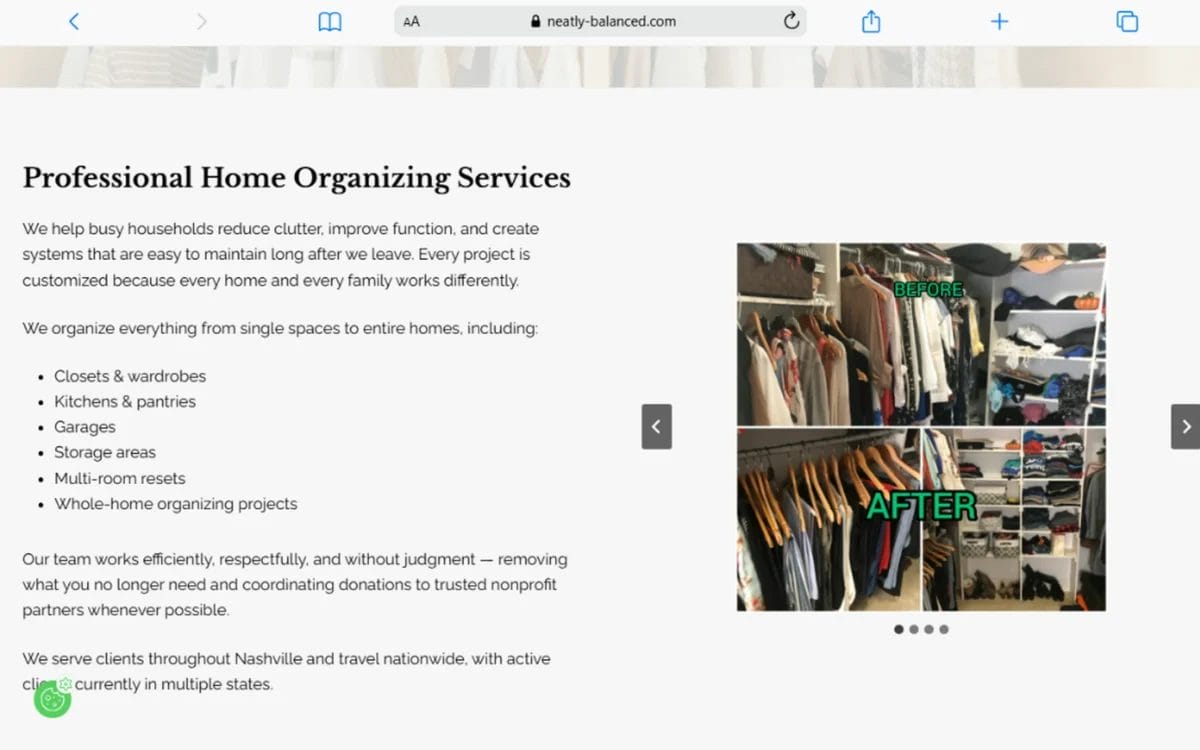Viewport: 1200px width, 750px height.
Task: Show the previous slide with the left arrow
Action: 656,426
